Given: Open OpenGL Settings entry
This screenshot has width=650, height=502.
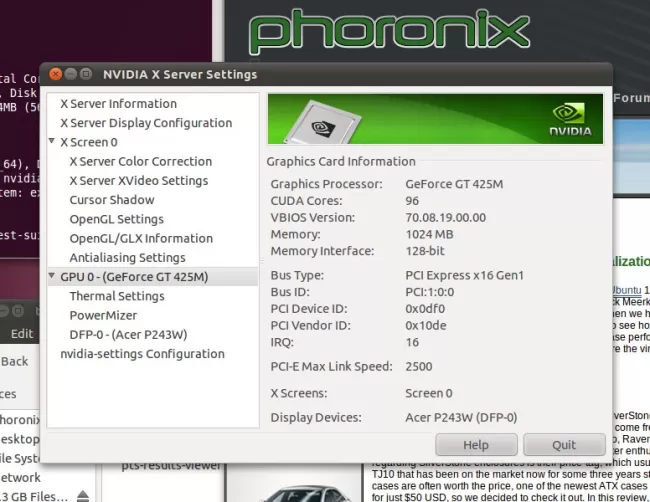Looking at the screenshot, I should [116, 219].
